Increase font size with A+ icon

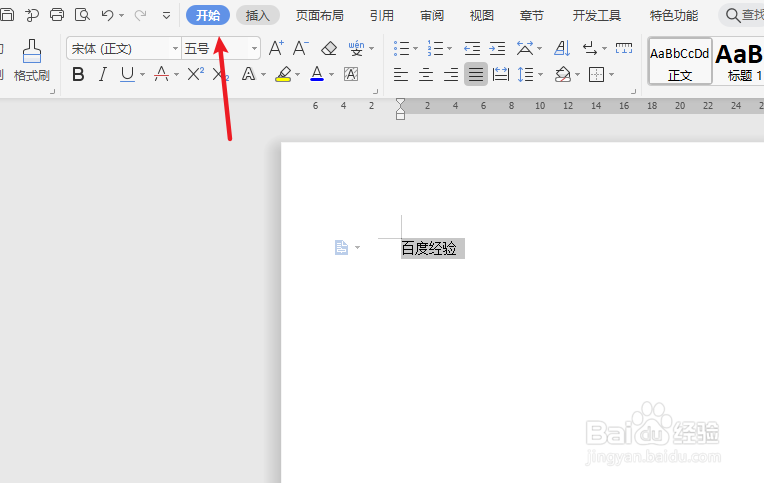[x=276, y=48]
